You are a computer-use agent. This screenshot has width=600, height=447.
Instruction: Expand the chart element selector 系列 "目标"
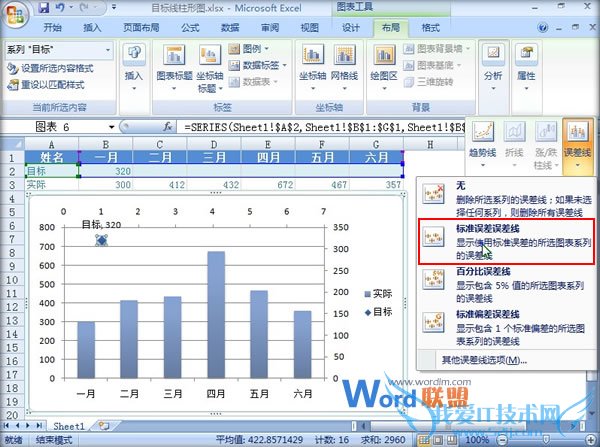(108, 50)
